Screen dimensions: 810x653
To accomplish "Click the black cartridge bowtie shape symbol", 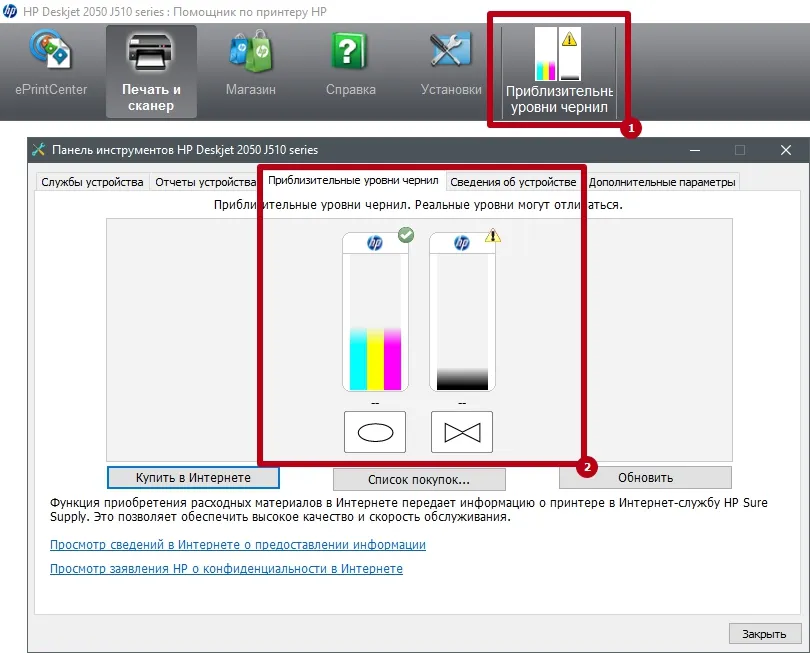I will coord(462,432).
